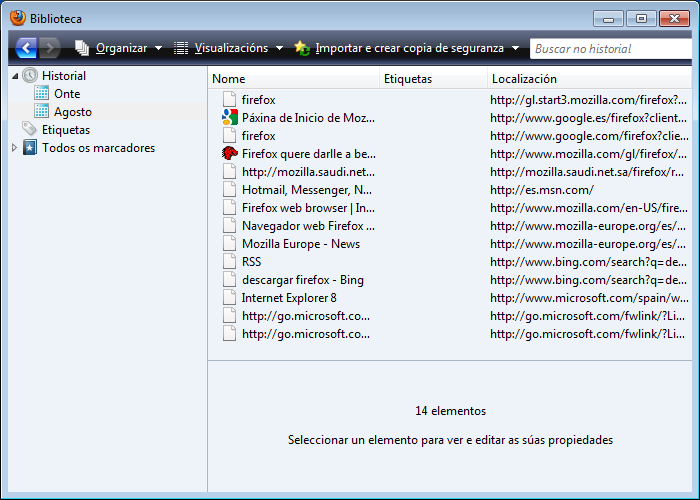
Task: Click the Historial clock icon
Action: click(x=30, y=75)
